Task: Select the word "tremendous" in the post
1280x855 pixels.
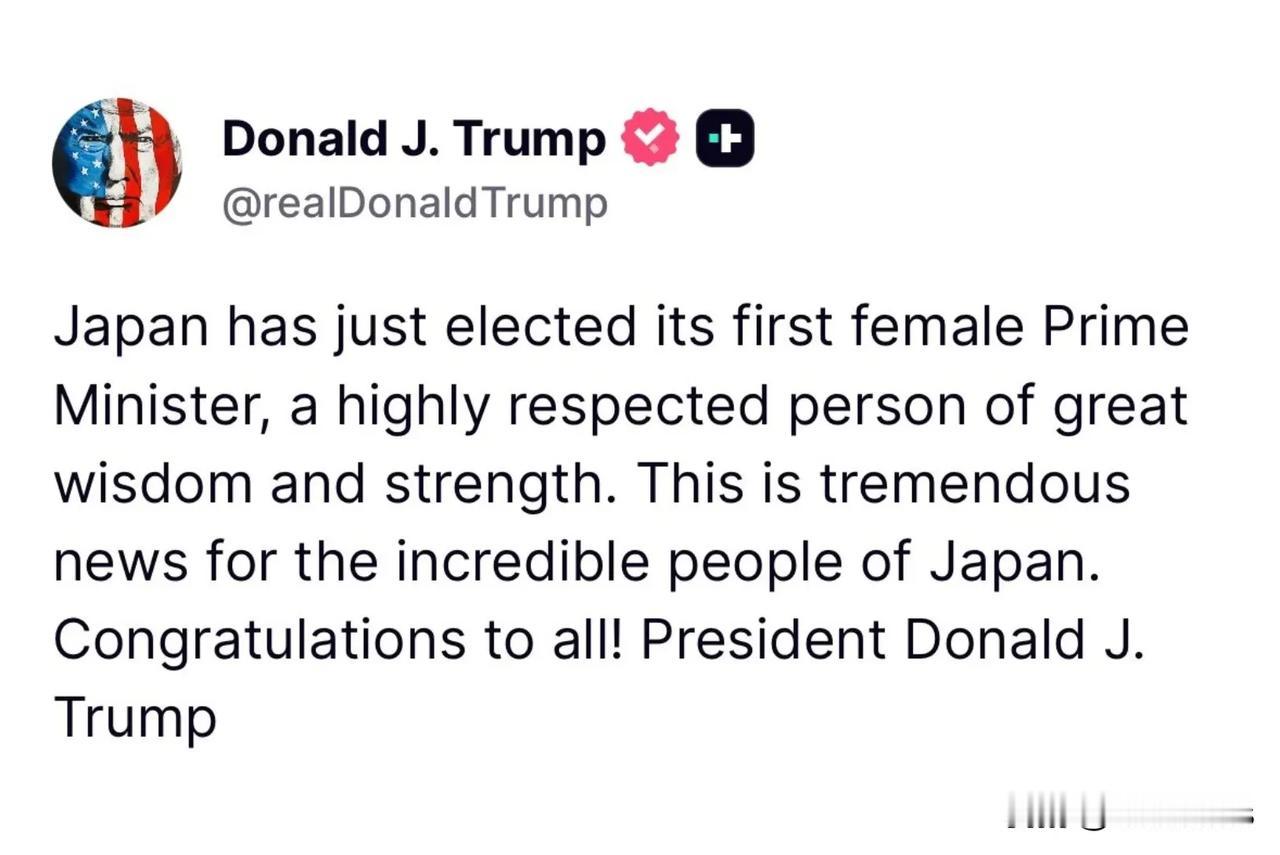Action: pyautogui.click(x=974, y=484)
